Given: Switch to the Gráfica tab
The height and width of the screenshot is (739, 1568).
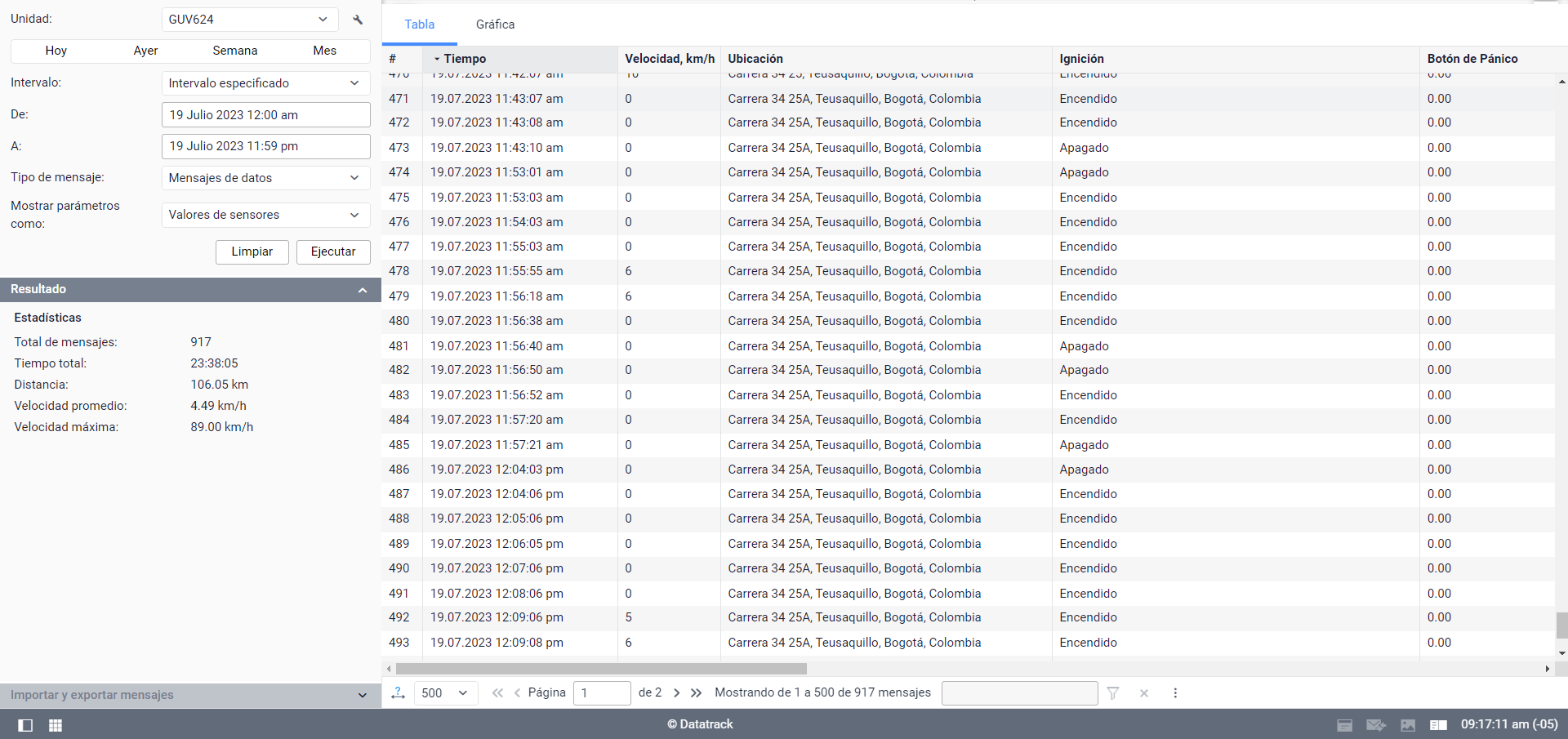Looking at the screenshot, I should click(x=495, y=24).
